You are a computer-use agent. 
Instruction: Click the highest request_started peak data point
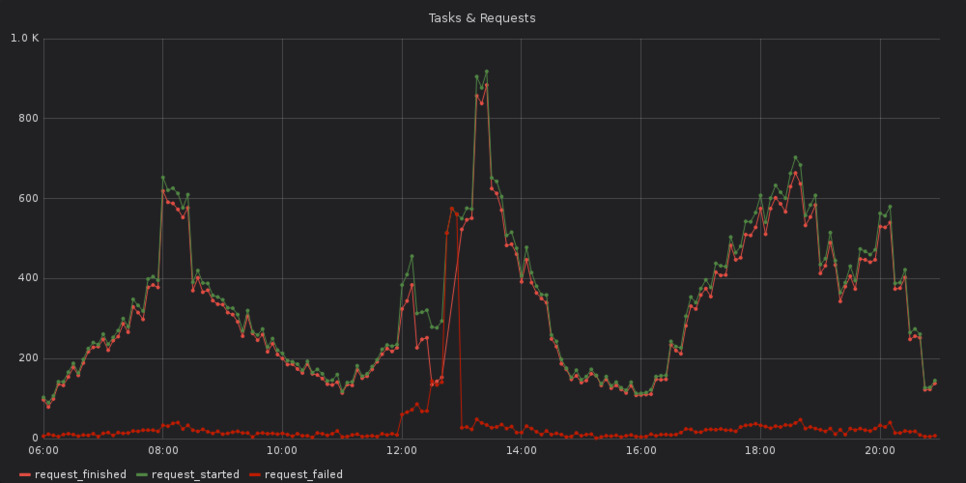tap(486, 72)
